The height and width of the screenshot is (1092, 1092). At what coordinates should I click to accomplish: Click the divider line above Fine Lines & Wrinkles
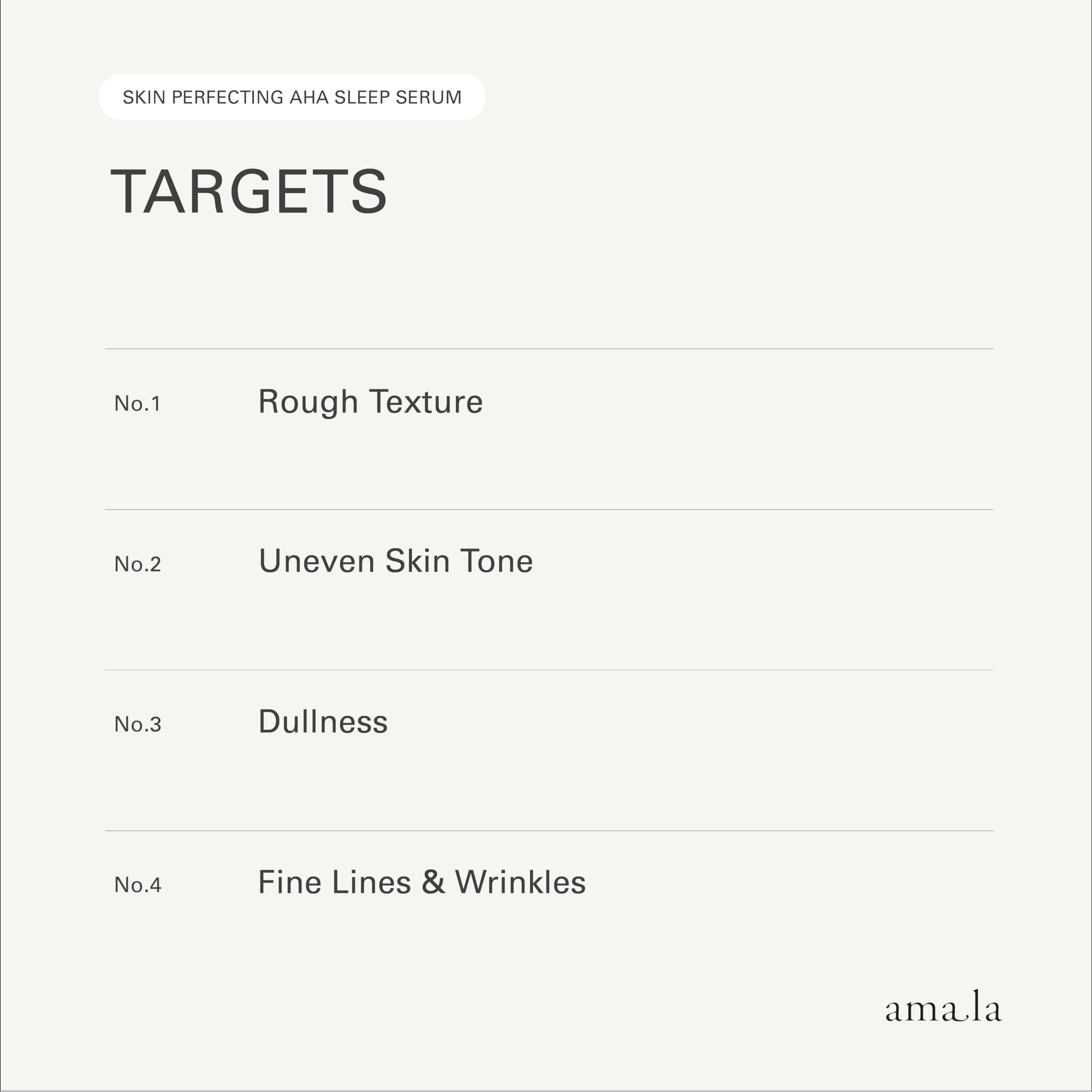point(548,831)
